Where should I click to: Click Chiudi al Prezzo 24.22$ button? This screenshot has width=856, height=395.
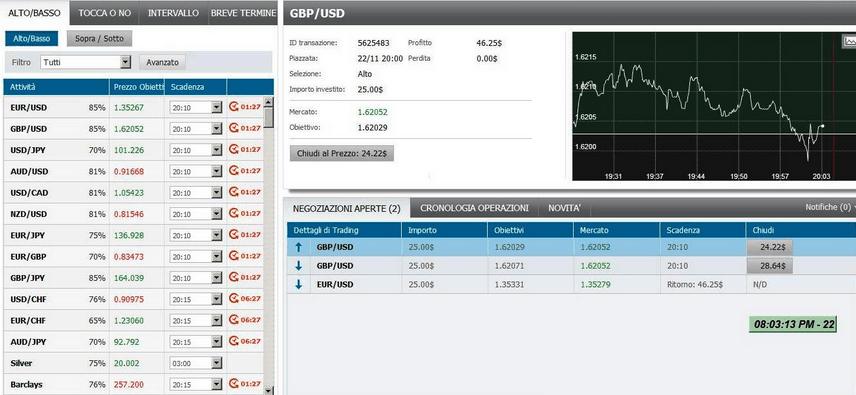pyautogui.click(x=341, y=154)
